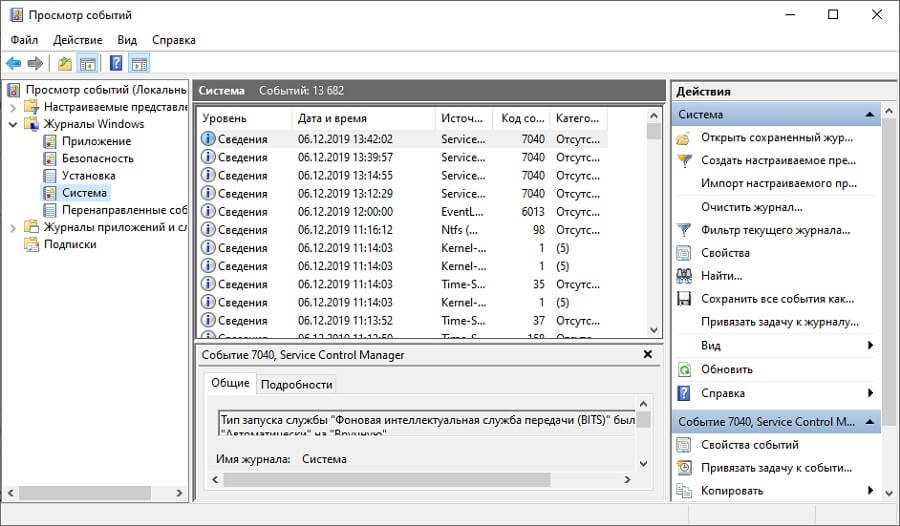Open the Вид submenu in Actions
The width and height of the screenshot is (900, 526).
point(870,345)
